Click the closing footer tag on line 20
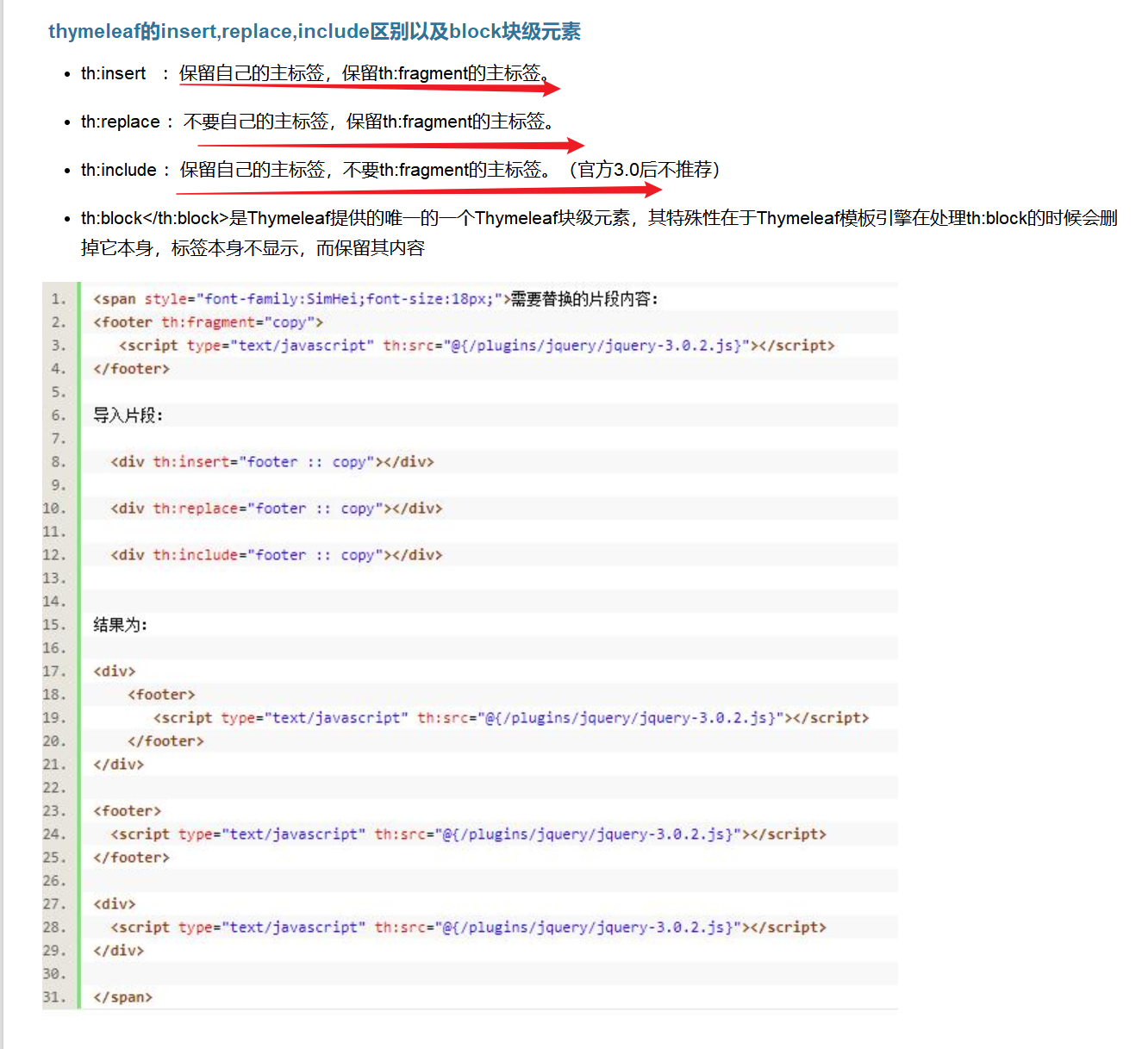 [165, 741]
